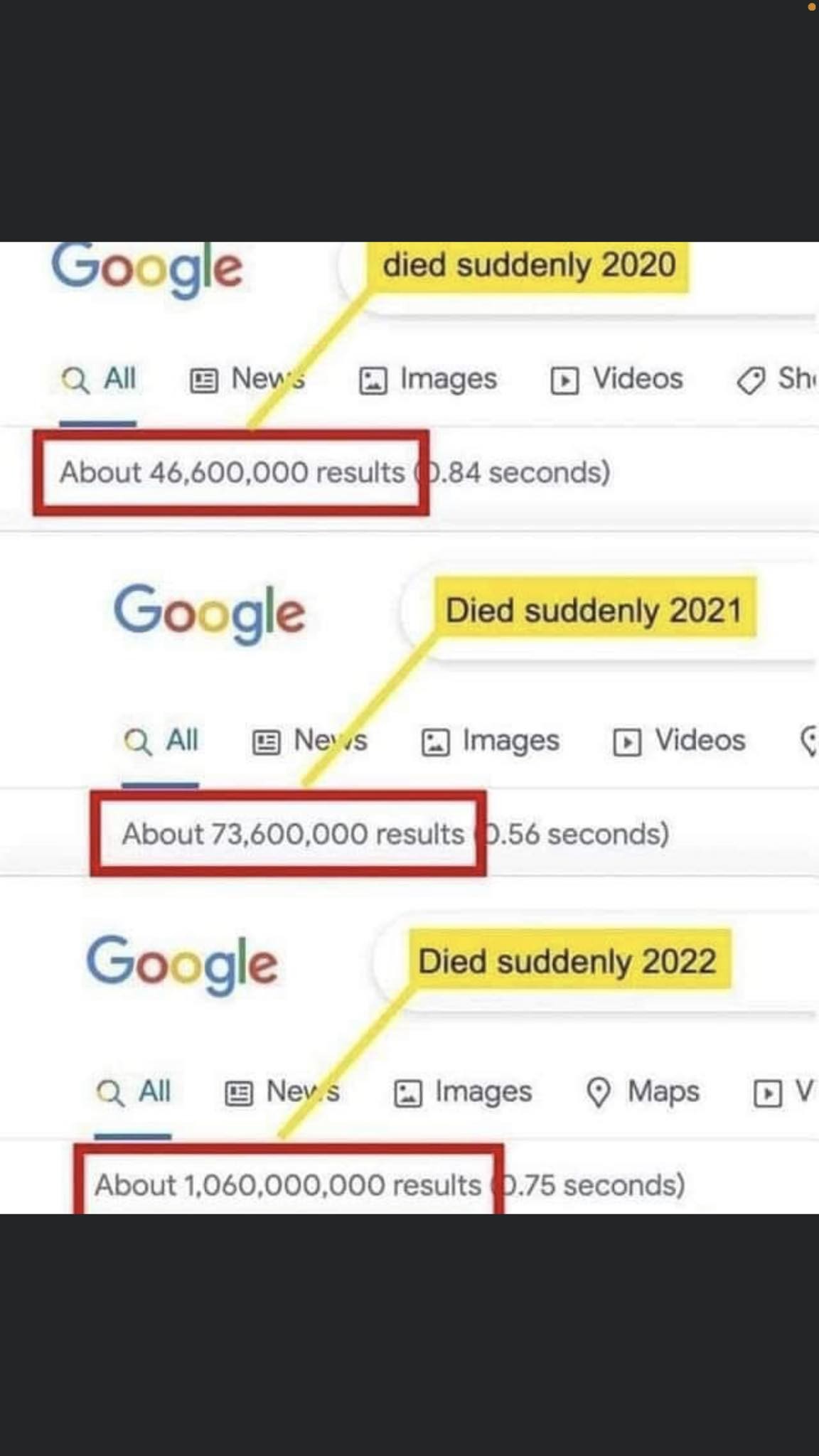This screenshot has height=1456, width=819.
Task: Click the Maps pin icon in 2022 search
Action: pyautogui.click(x=599, y=1093)
